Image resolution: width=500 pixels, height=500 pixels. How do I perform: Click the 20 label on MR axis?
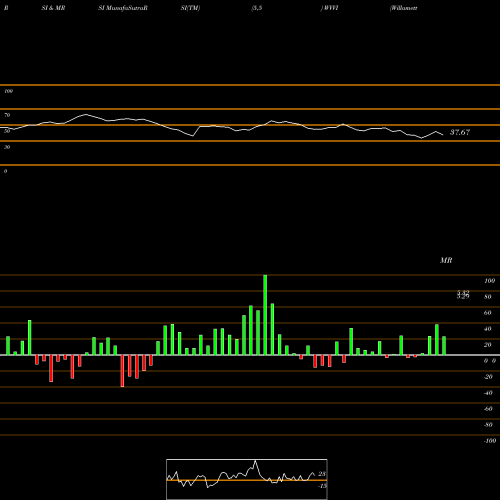[488, 345]
